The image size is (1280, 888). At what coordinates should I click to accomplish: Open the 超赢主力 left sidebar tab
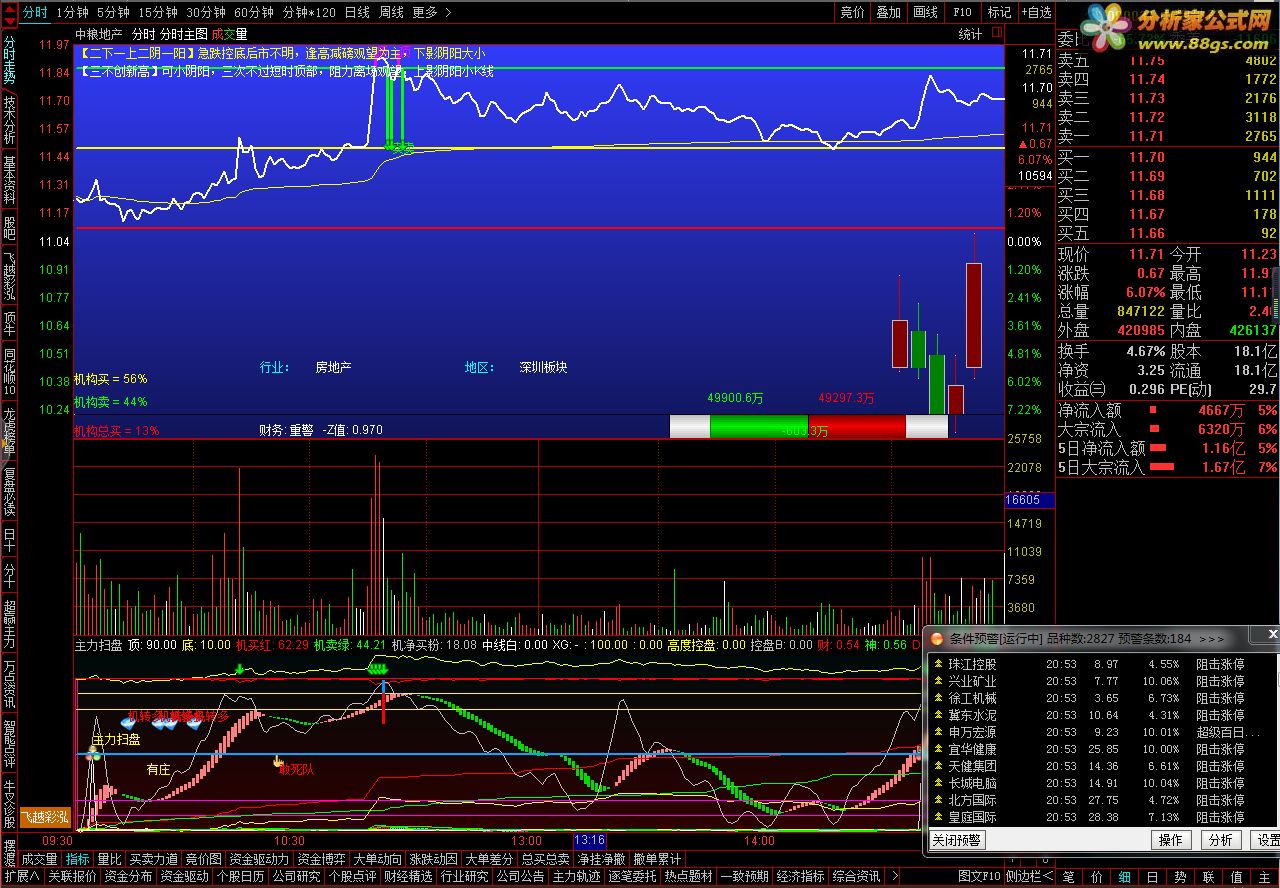(x=9, y=622)
